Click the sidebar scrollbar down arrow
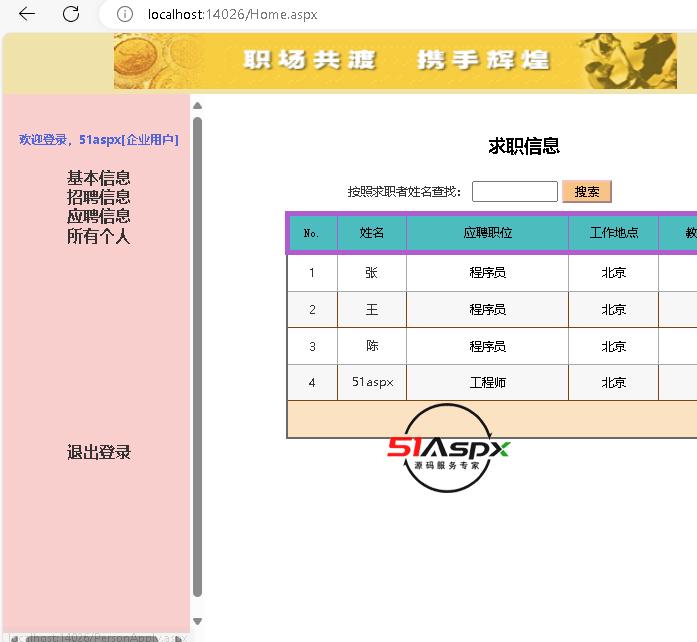The width and height of the screenshot is (697, 642). pyautogui.click(x=198, y=621)
